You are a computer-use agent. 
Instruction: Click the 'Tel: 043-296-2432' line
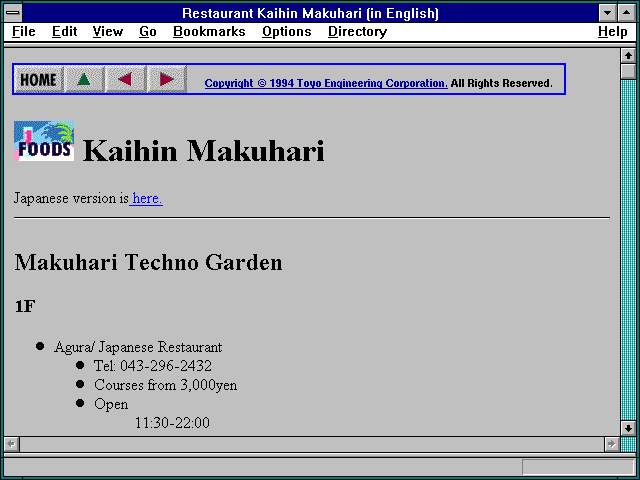coord(153,366)
